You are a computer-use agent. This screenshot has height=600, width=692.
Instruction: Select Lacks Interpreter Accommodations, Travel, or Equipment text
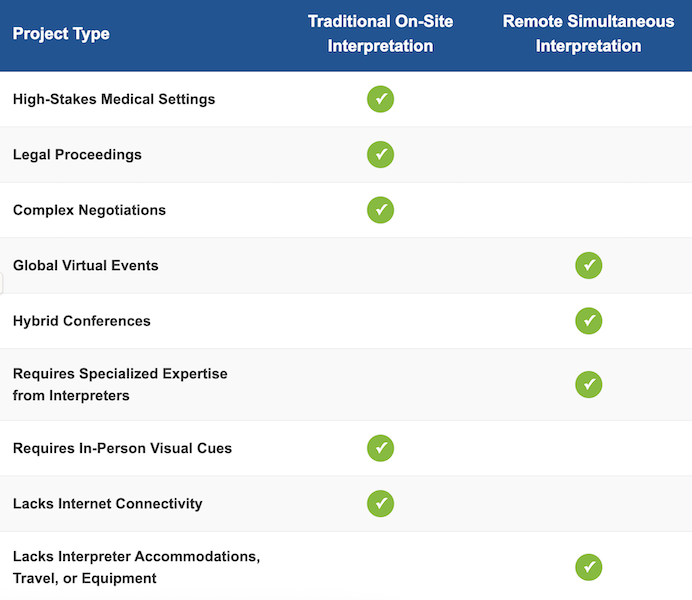point(136,567)
